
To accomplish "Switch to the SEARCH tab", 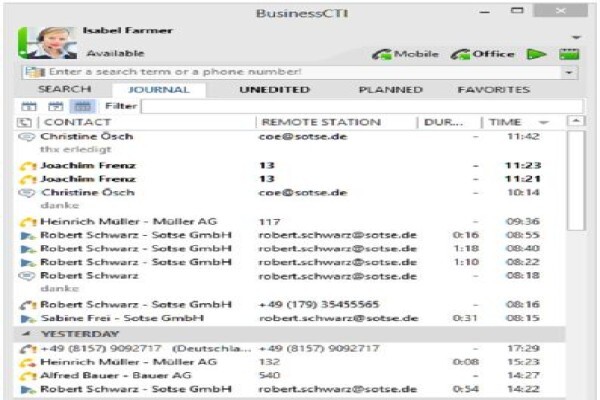I will (65, 89).
